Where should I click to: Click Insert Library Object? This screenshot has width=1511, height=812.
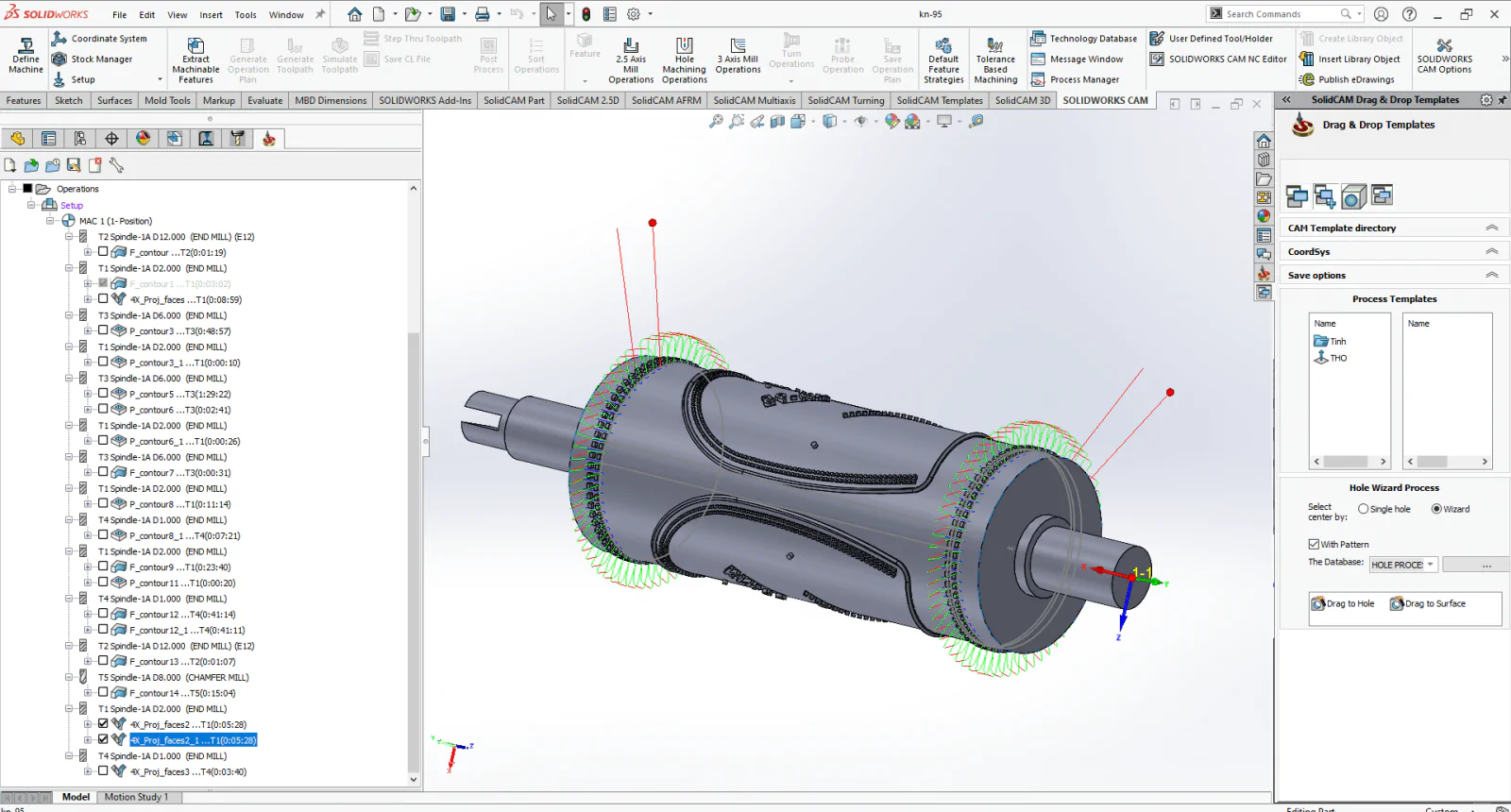(x=1350, y=59)
